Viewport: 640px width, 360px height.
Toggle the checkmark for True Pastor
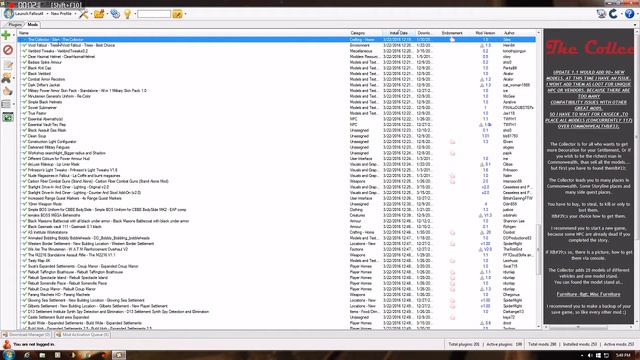pos(24,113)
